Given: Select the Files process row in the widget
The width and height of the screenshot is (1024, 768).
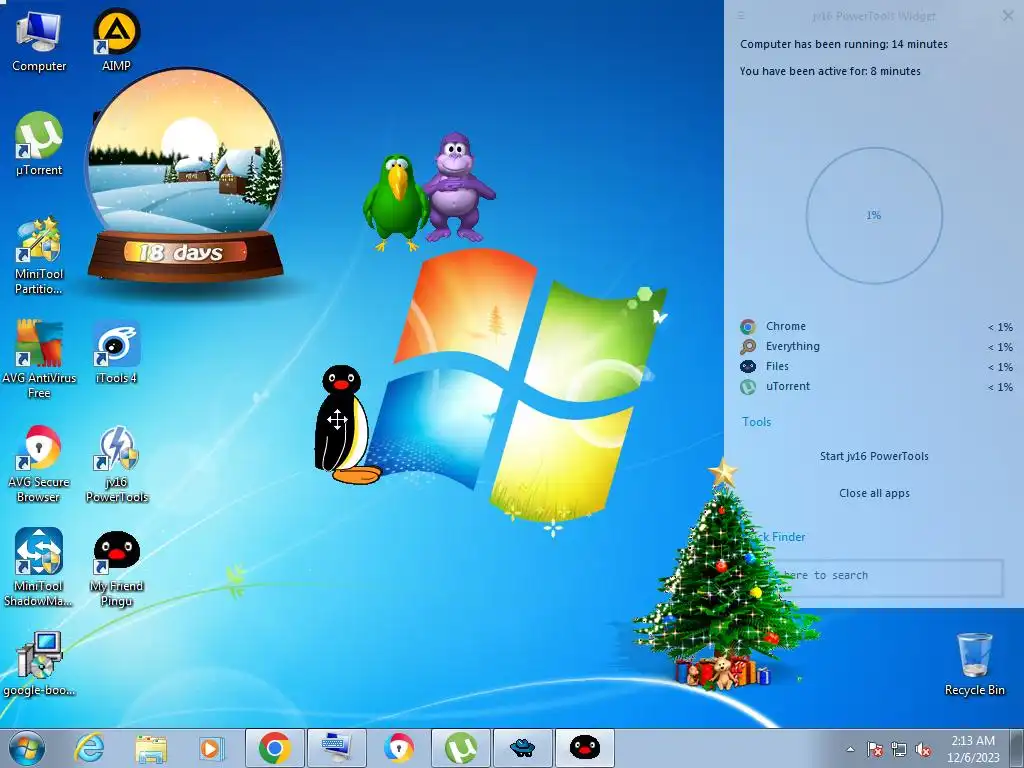Looking at the screenshot, I should [x=875, y=366].
